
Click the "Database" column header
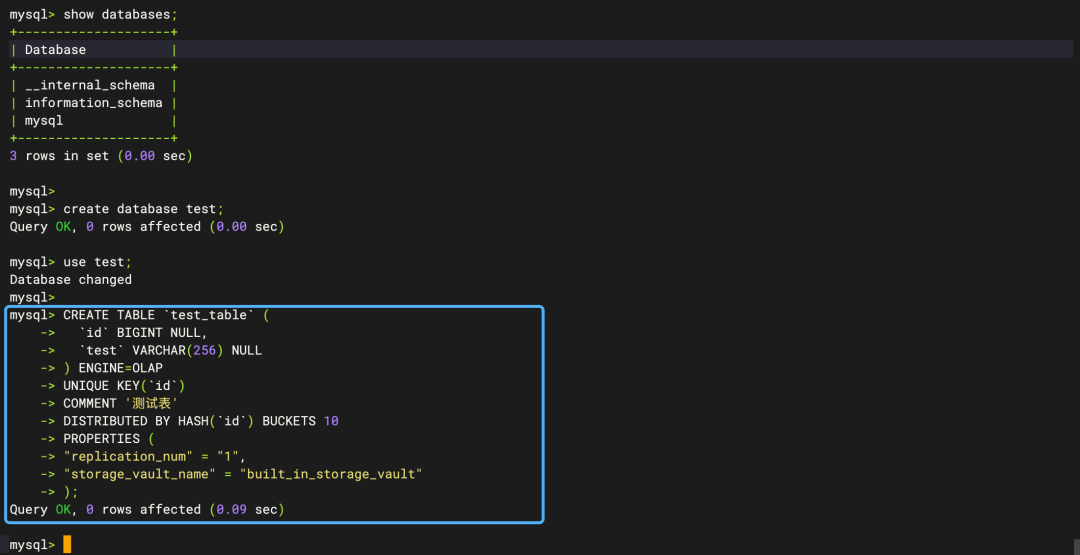tap(55, 50)
